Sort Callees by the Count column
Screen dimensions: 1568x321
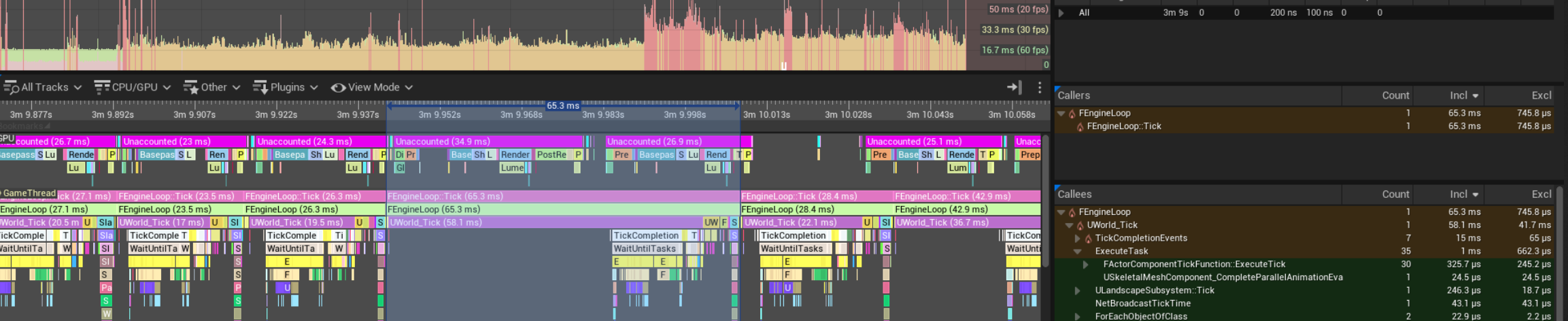point(1395,195)
